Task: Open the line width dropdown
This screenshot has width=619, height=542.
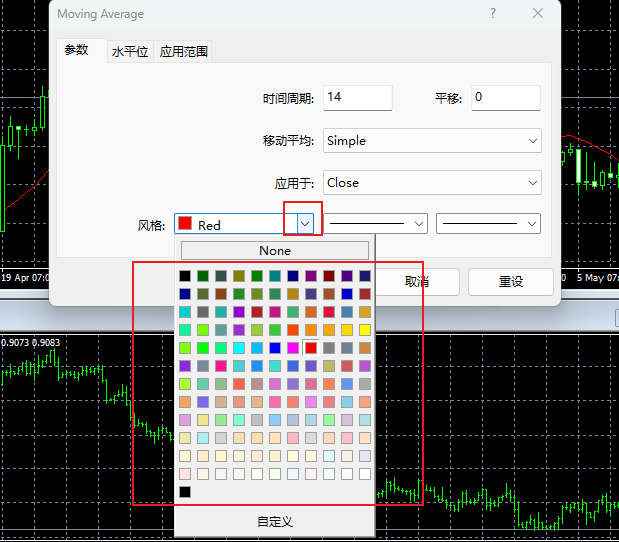Action: (489, 224)
